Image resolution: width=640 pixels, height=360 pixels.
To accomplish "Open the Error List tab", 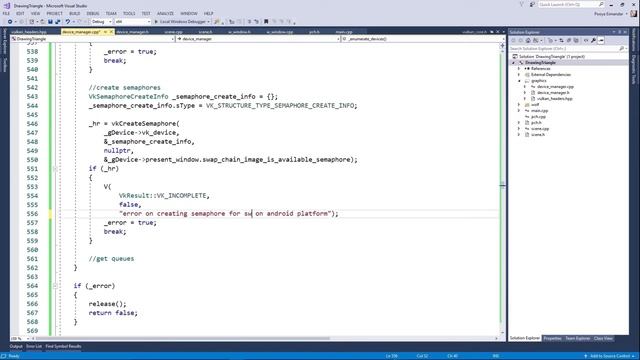I will pos(34,347).
